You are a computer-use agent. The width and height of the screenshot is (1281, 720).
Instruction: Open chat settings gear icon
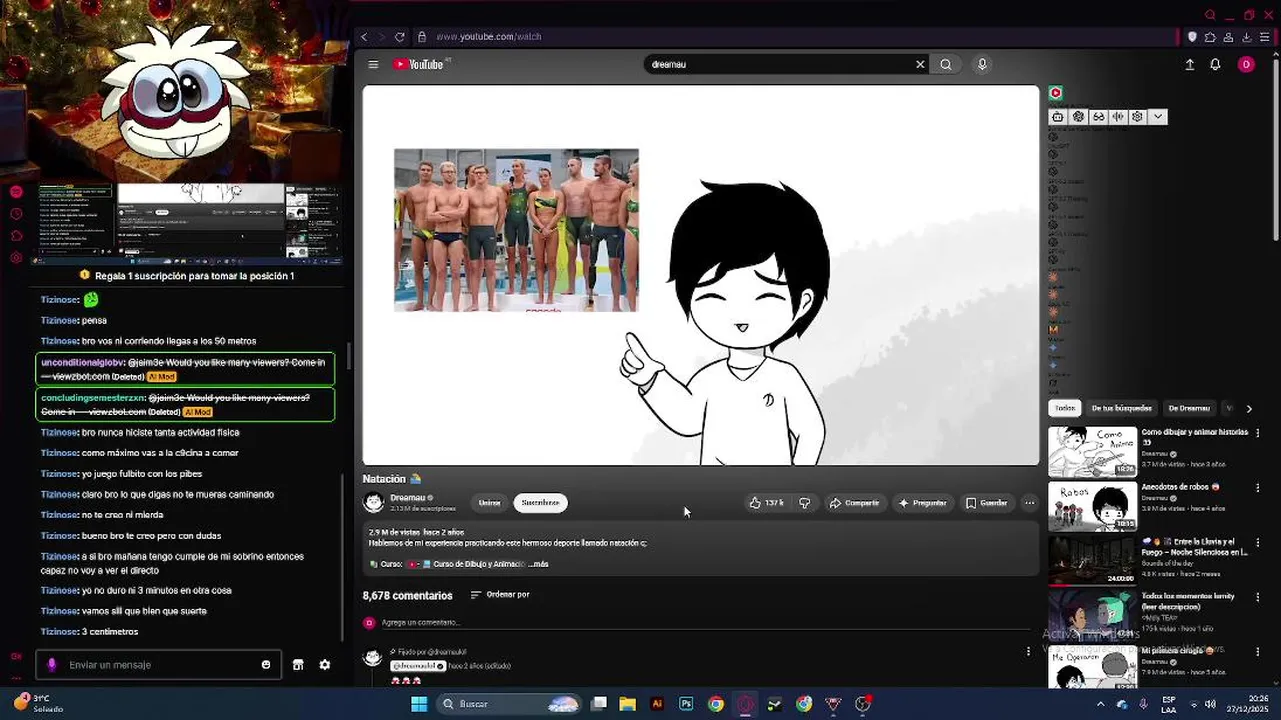click(x=325, y=665)
